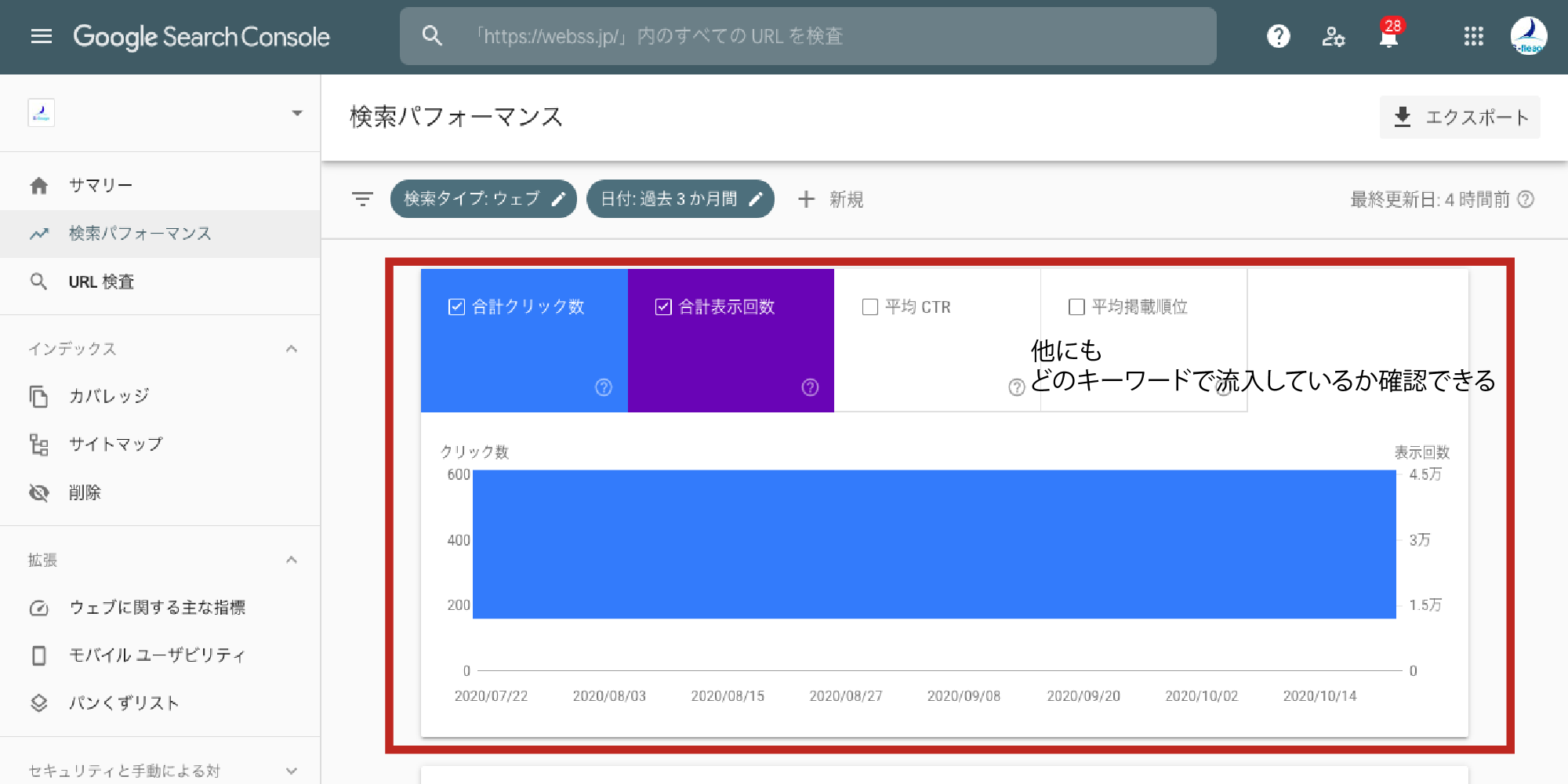Screen dimensions: 1568x784
Task: Click the 2020/10/14 date label on chart
Action: tap(1320, 696)
